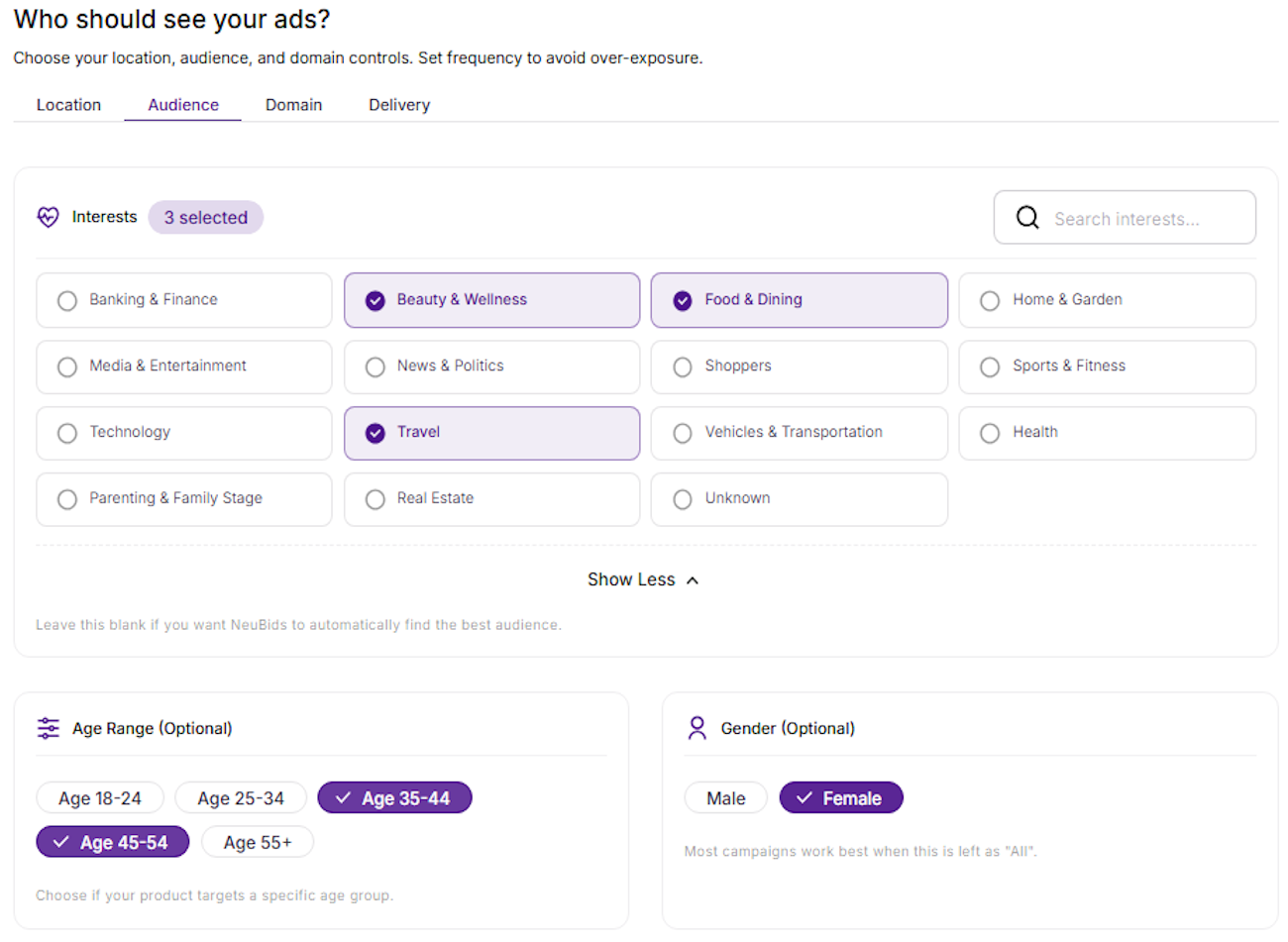The image size is (1288, 942).
Task: Deselect the Age 35-44 range
Action: coord(394,797)
